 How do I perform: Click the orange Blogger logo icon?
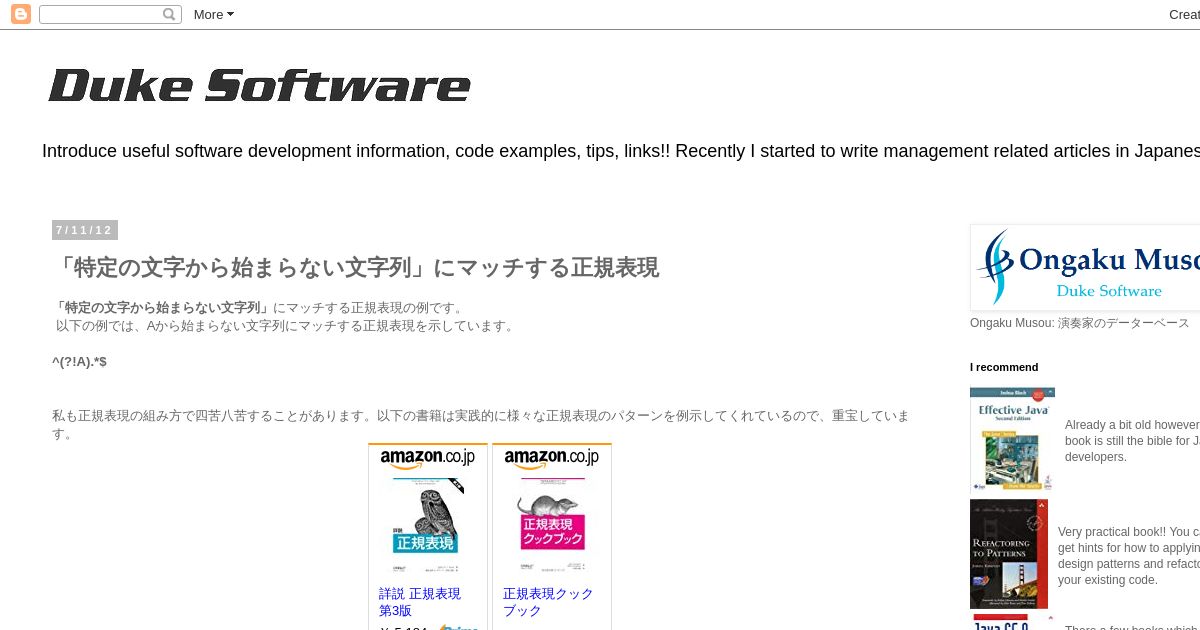20,14
